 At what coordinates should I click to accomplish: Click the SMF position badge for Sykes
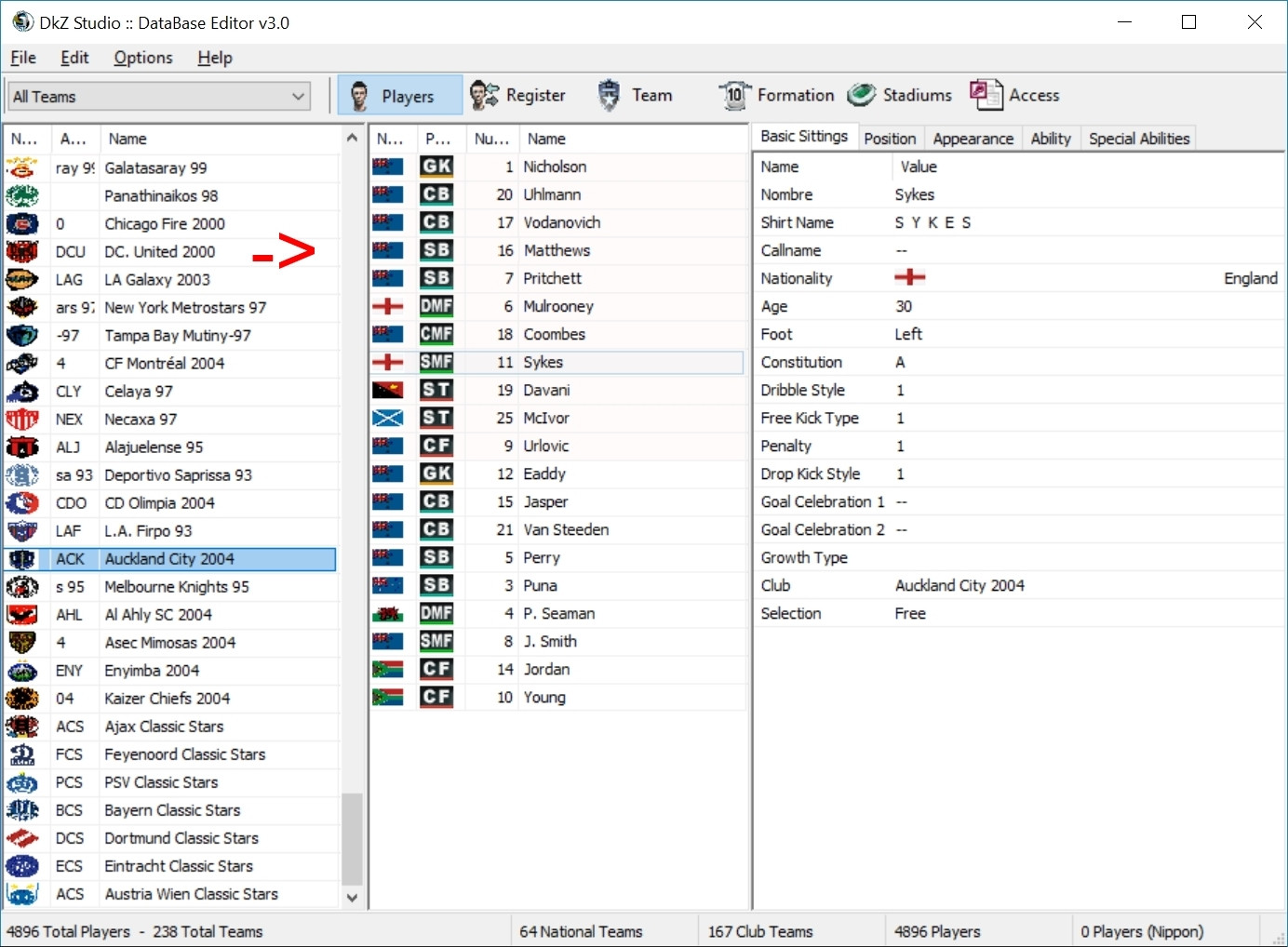point(436,362)
